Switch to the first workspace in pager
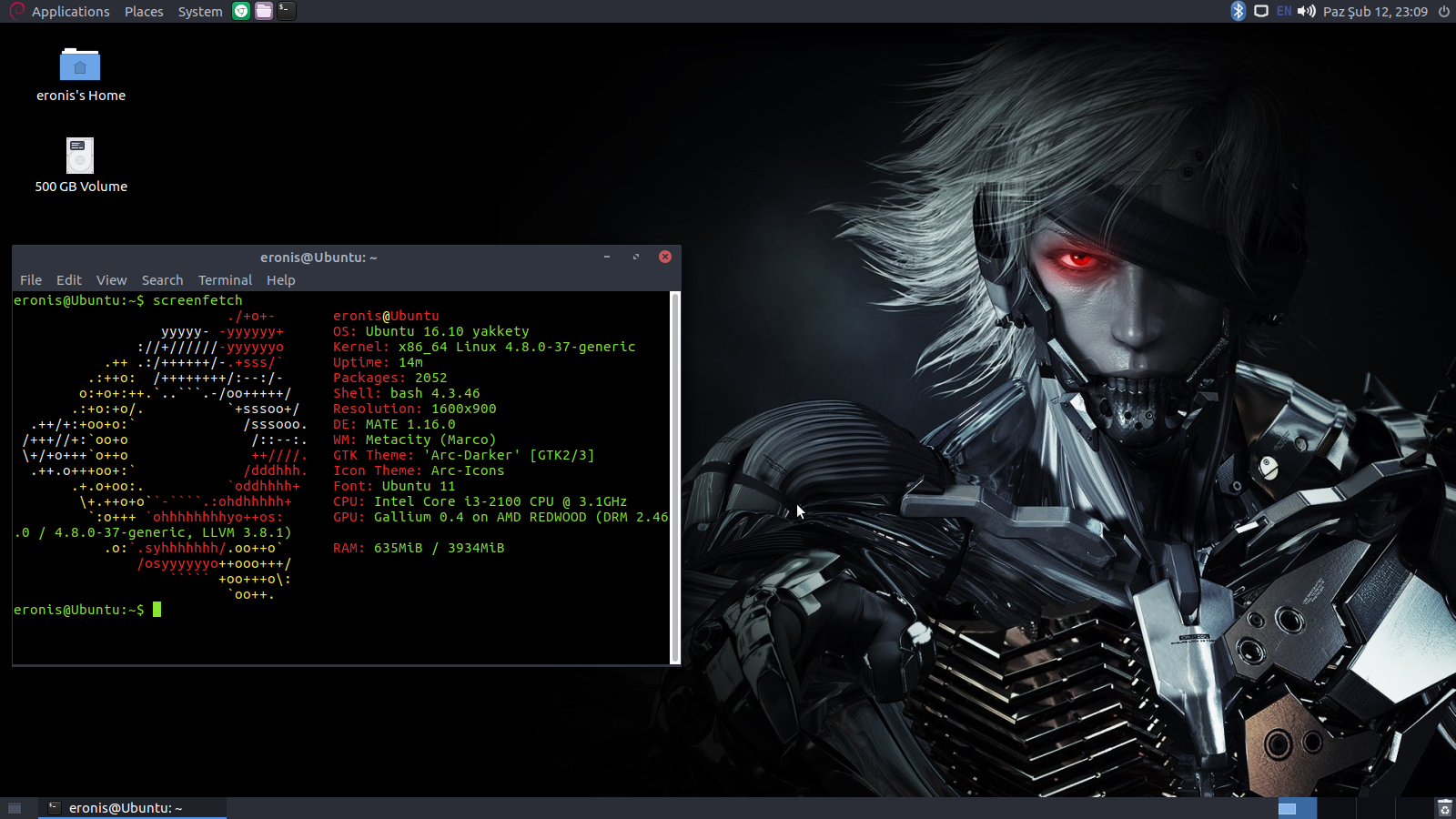The image size is (1456, 819). pyautogui.click(x=1297, y=808)
